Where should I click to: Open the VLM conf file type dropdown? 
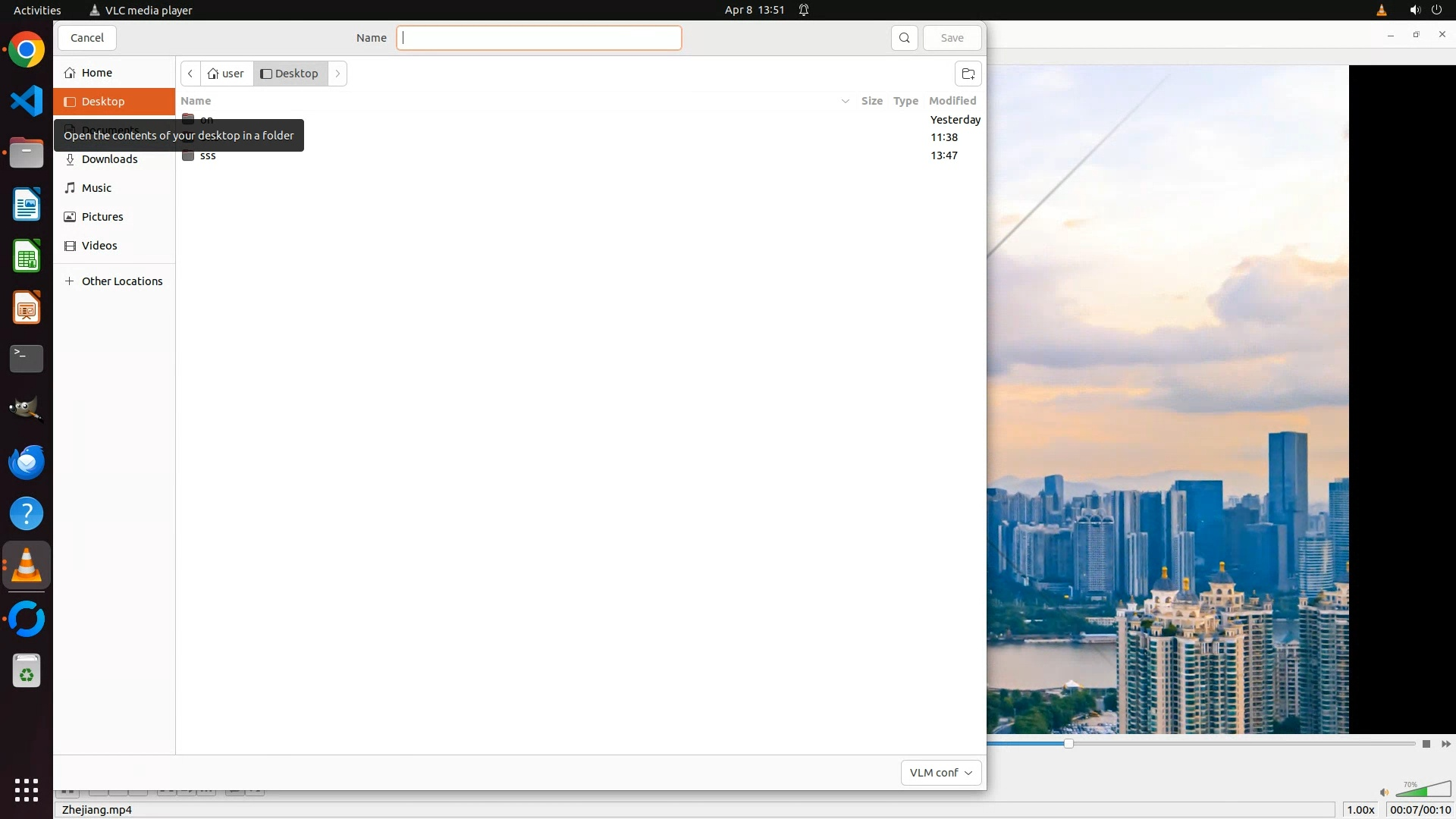940,772
